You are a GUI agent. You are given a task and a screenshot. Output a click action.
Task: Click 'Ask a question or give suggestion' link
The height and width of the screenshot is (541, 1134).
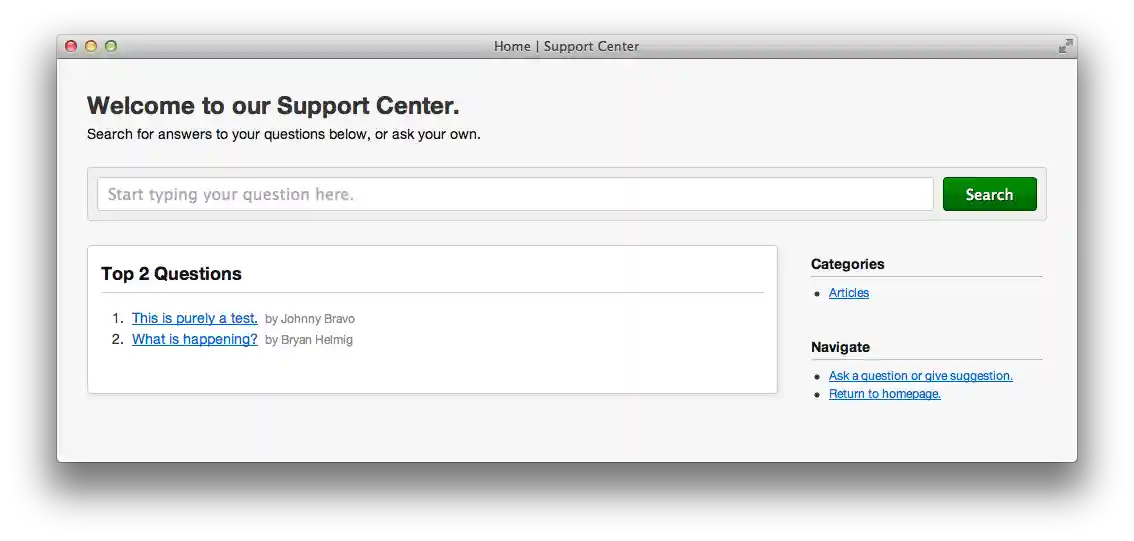point(920,376)
